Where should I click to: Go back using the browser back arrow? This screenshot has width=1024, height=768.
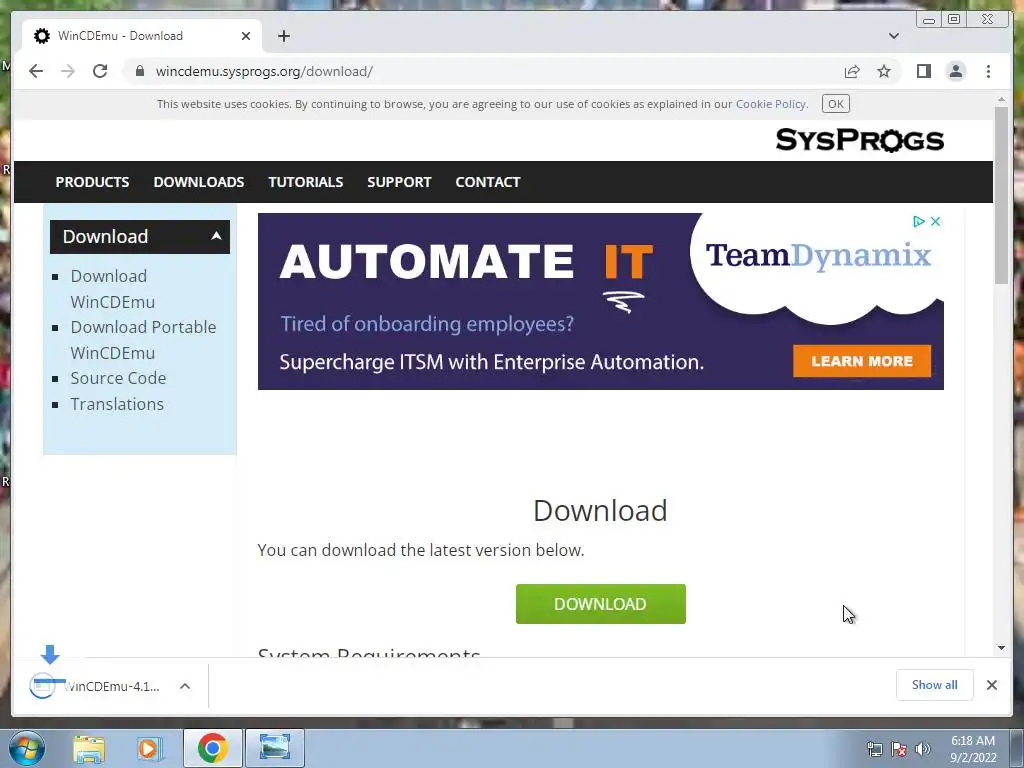point(36,71)
